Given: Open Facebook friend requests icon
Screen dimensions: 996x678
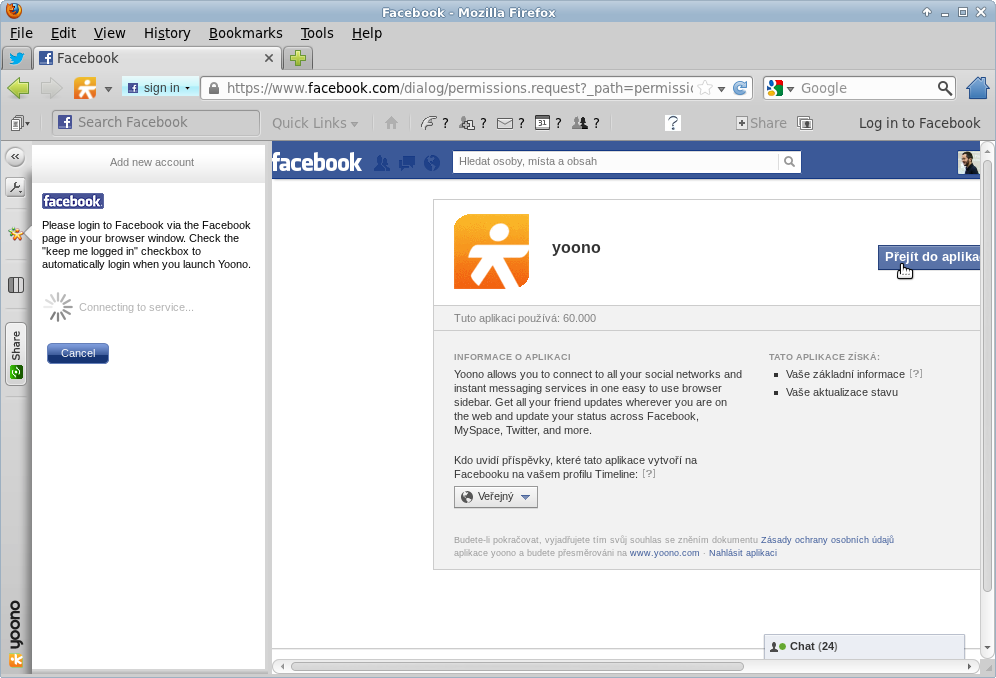Looking at the screenshot, I should point(382,163).
